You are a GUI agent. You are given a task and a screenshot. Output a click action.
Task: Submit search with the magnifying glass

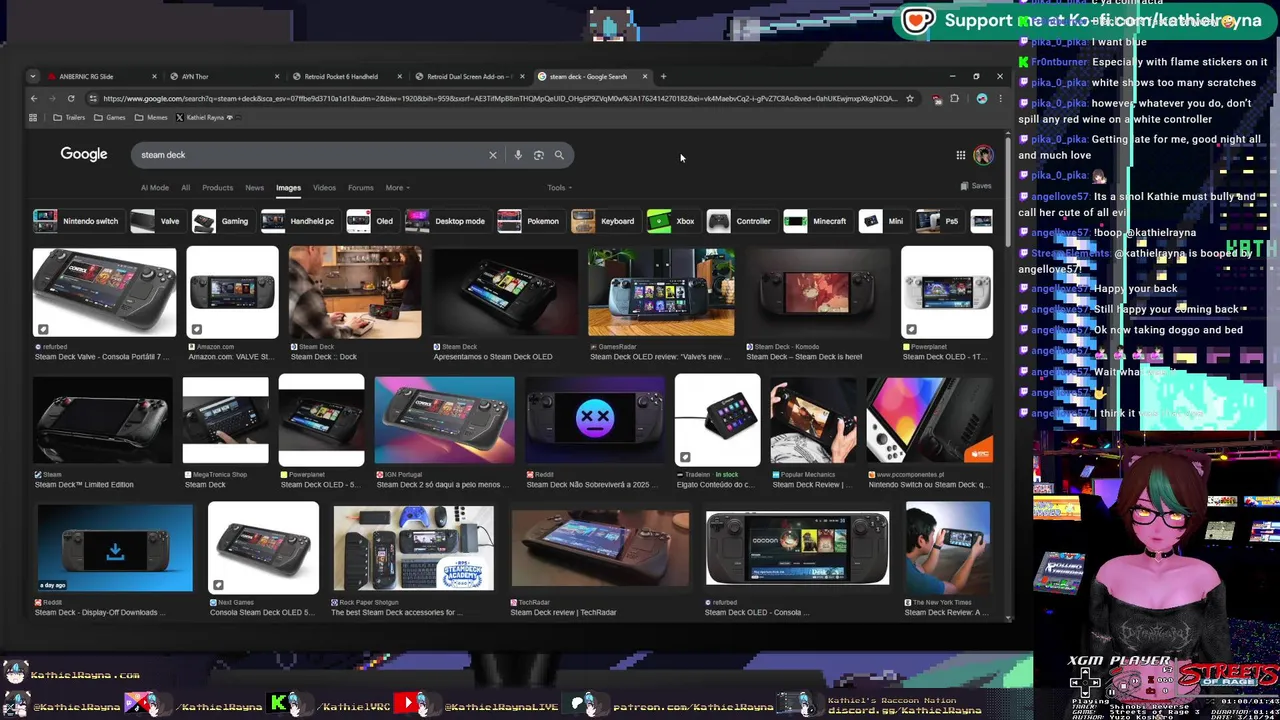(x=559, y=155)
